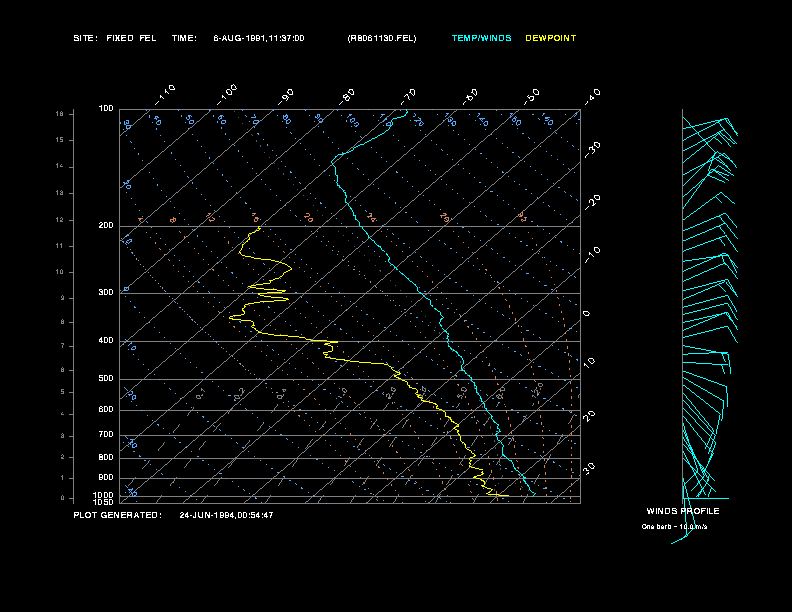792x612 pixels.
Task: Click the 'SITE:' header label
Action: 85,38
